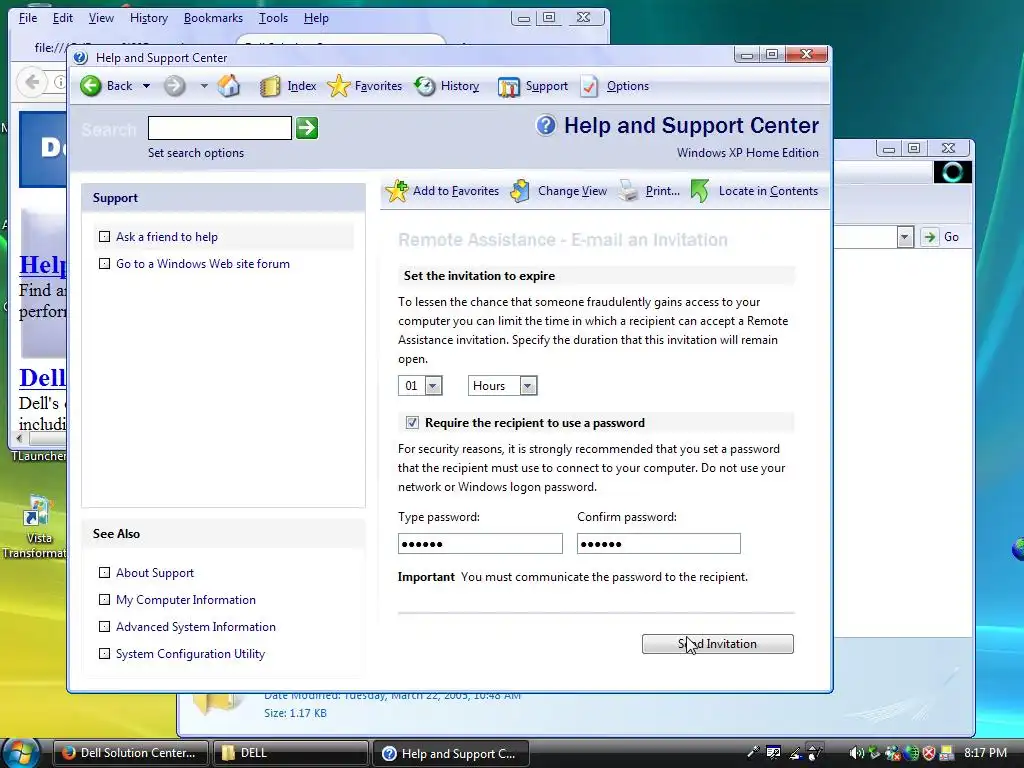
Task: Start search with the green arrow button
Action: 307,128
